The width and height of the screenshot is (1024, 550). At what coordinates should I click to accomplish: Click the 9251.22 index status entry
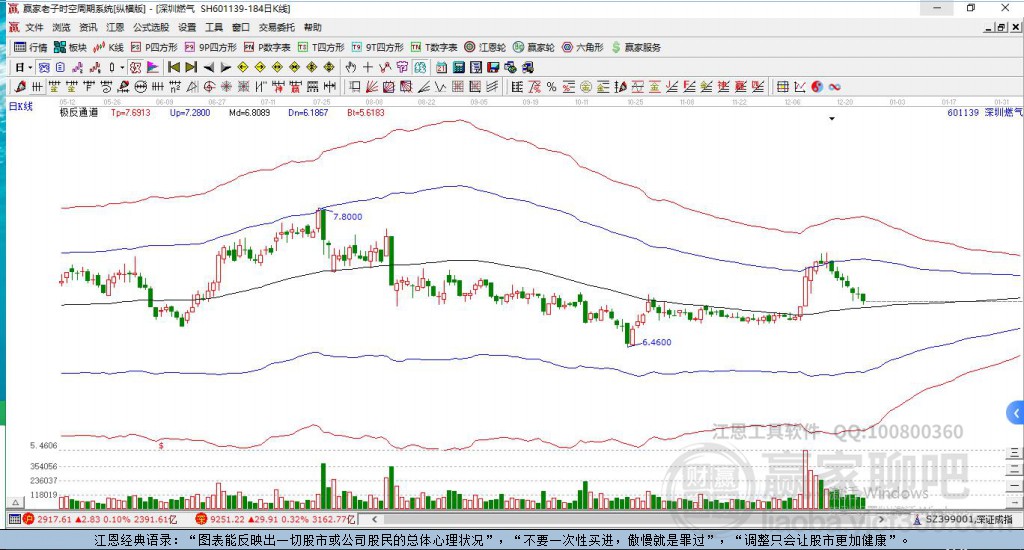pyautogui.click(x=275, y=519)
